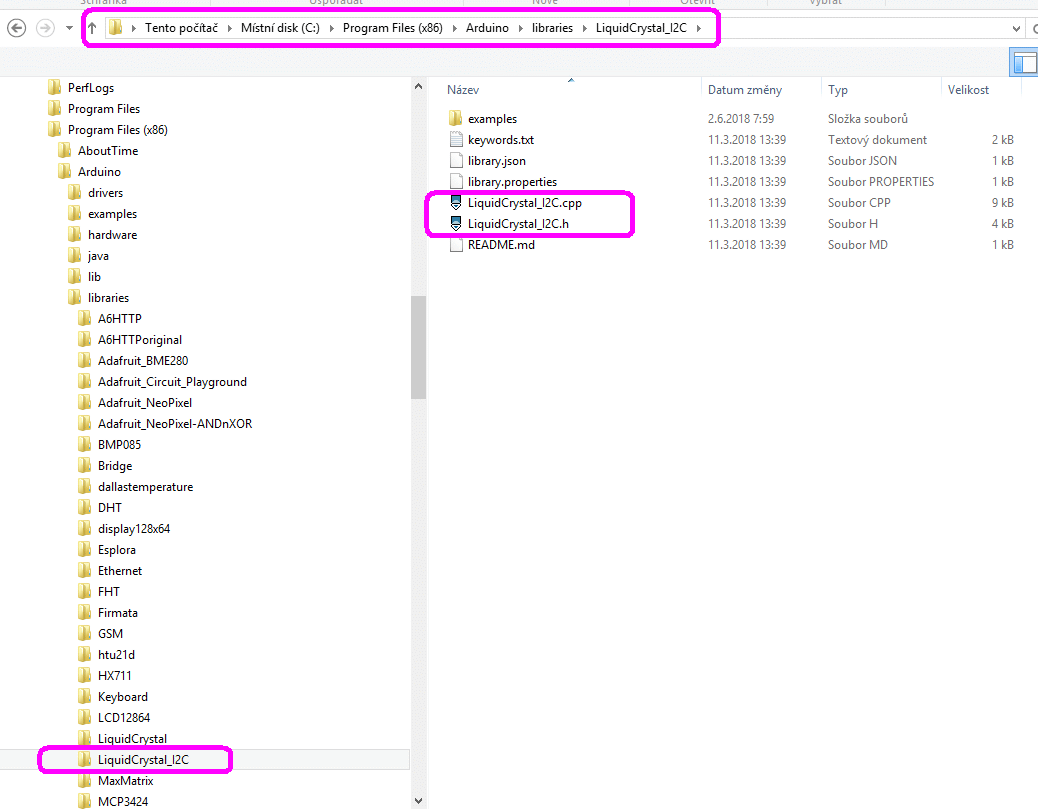The height and width of the screenshot is (809, 1038).
Task: Select the hardware folder under Arduino
Action: [112, 235]
